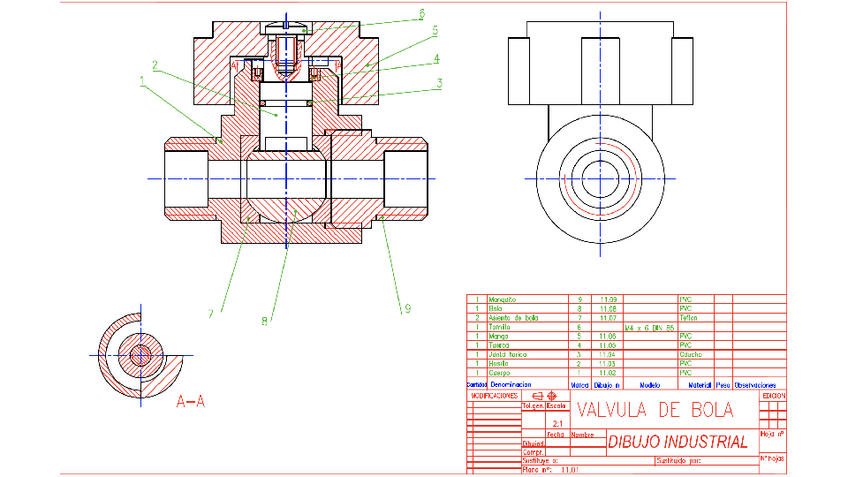Click the first-angle projection symbol in title block
The image size is (848, 477).
coord(536,395)
